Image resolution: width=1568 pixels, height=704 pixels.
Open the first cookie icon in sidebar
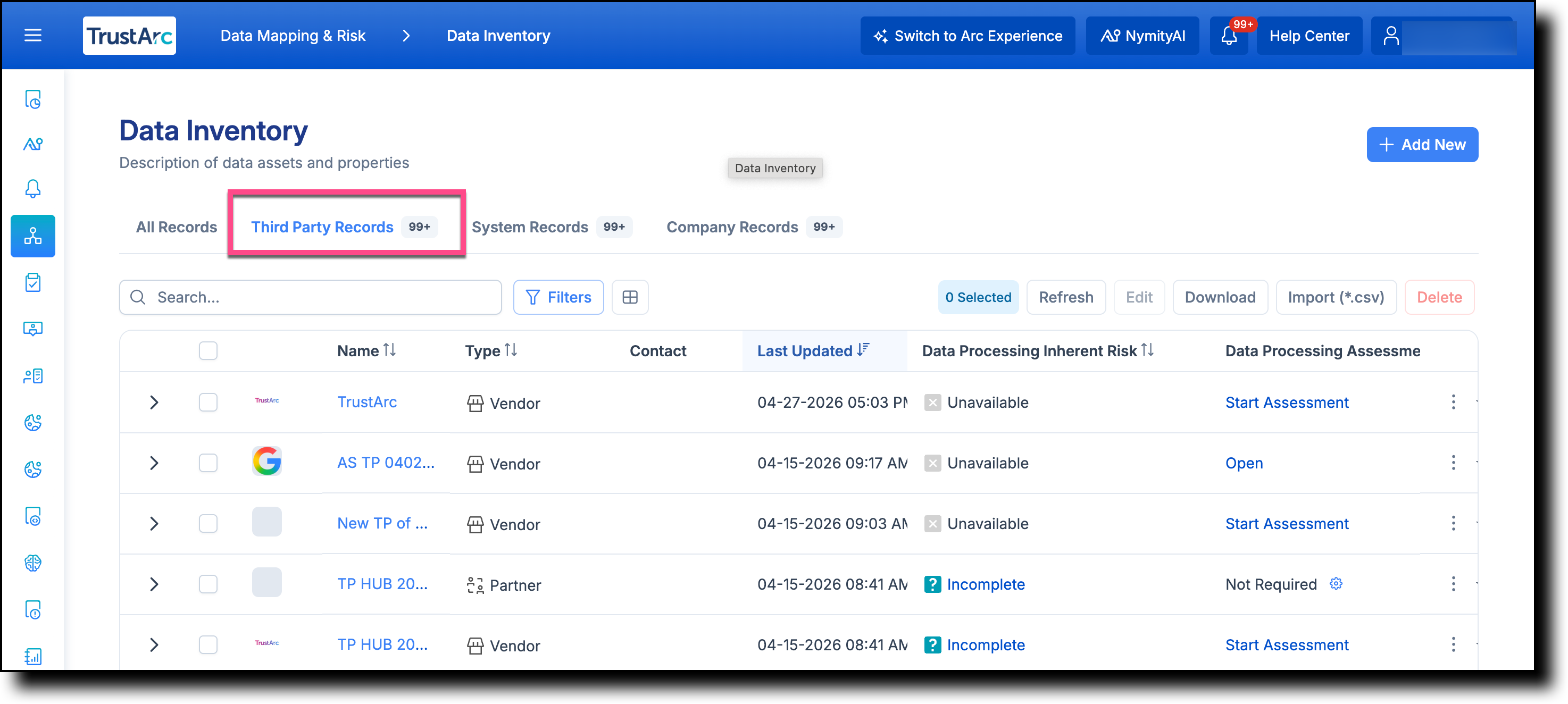[x=33, y=422]
